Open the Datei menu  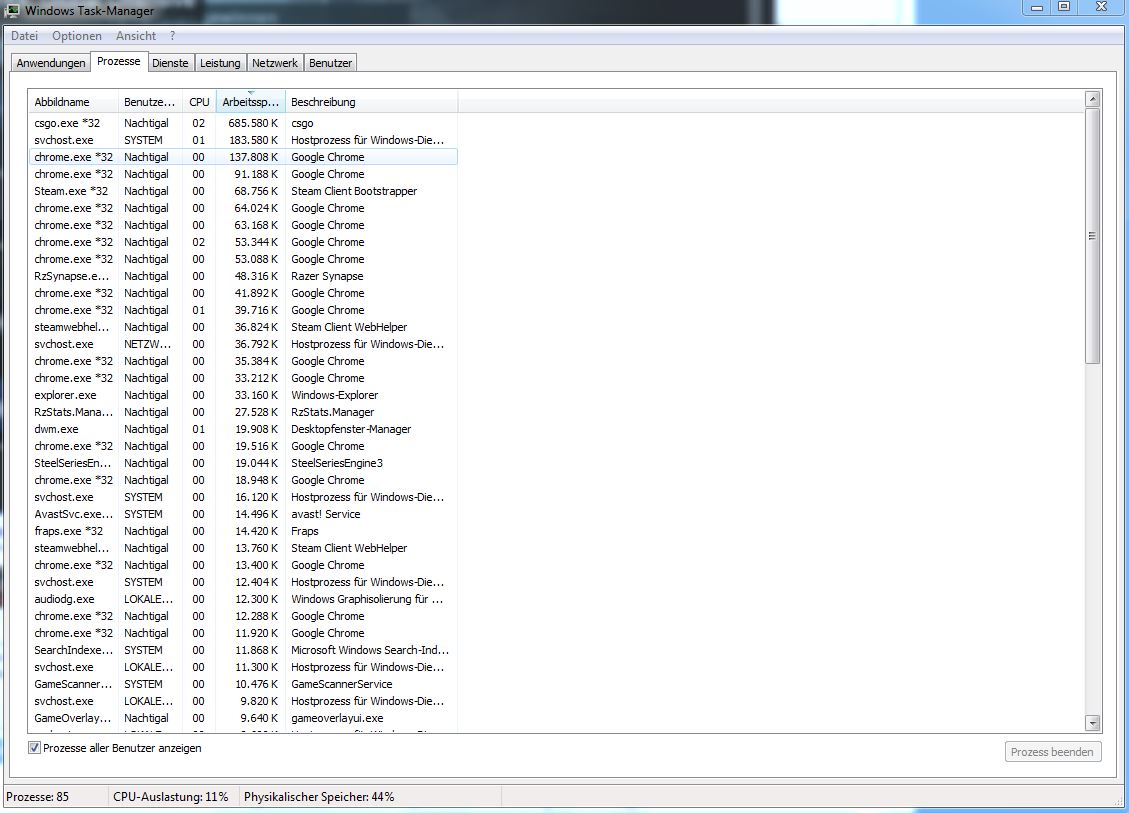pos(24,35)
